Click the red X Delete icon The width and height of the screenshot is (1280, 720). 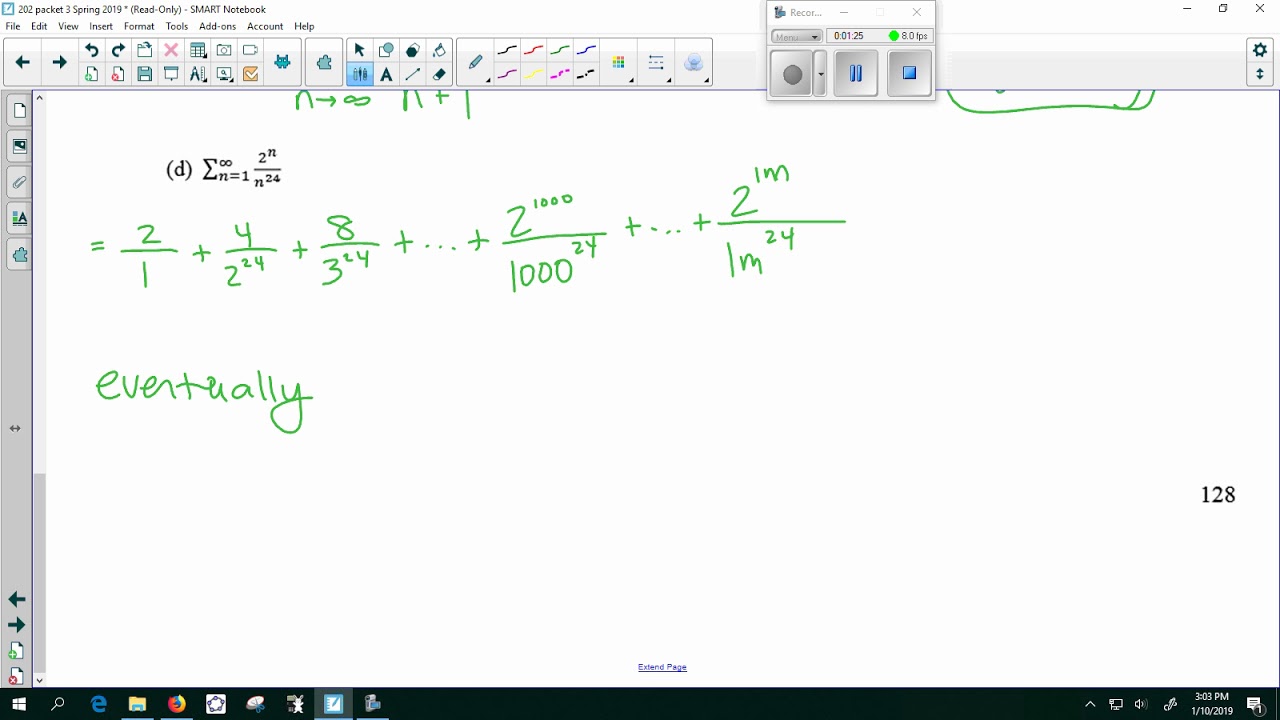pos(171,50)
